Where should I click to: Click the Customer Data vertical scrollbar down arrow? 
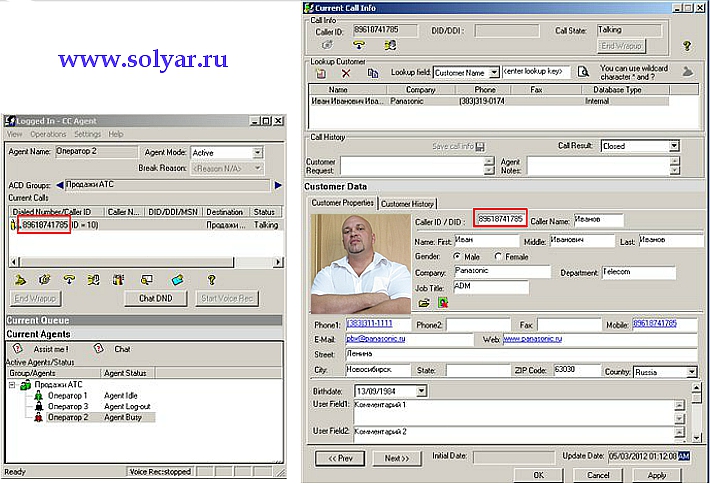click(x=696, y=438)
